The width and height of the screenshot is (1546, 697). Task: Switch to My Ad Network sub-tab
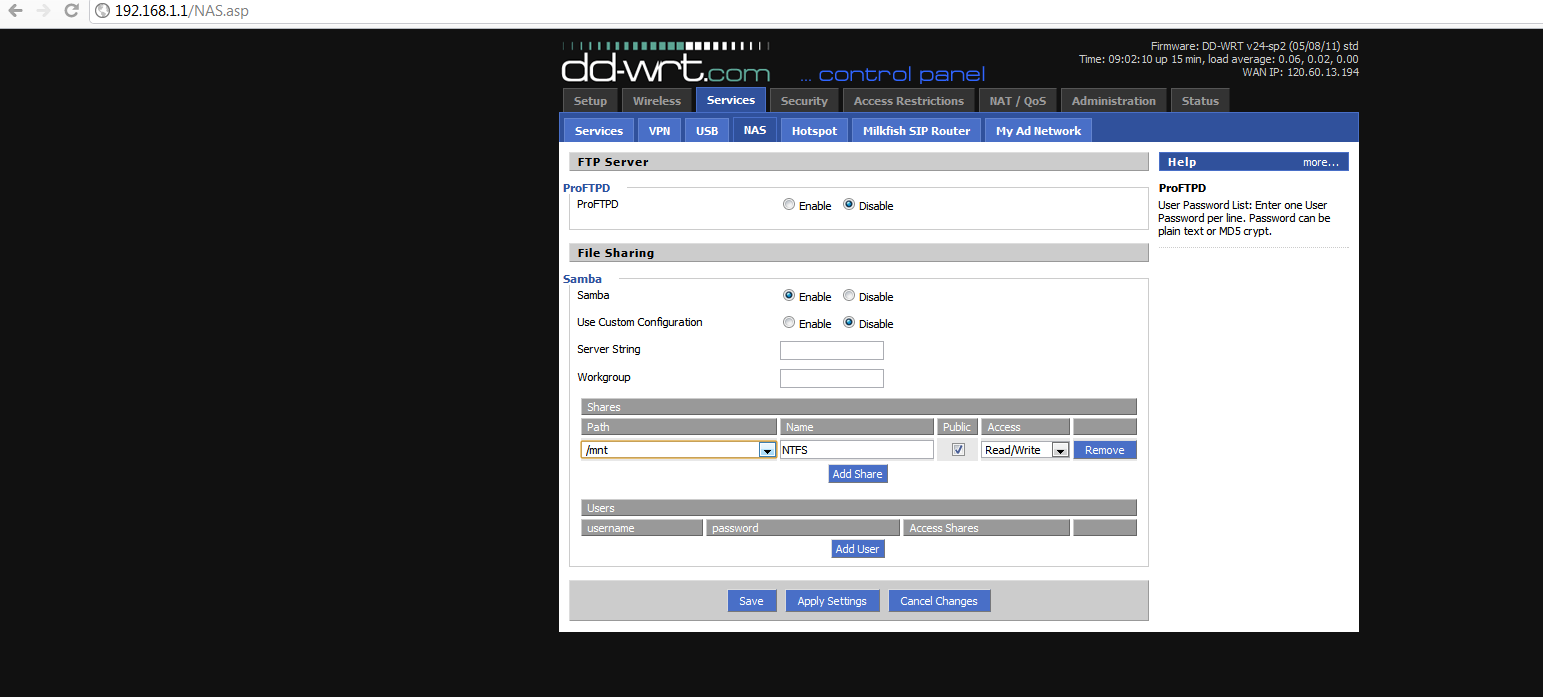click(1039, 131)
